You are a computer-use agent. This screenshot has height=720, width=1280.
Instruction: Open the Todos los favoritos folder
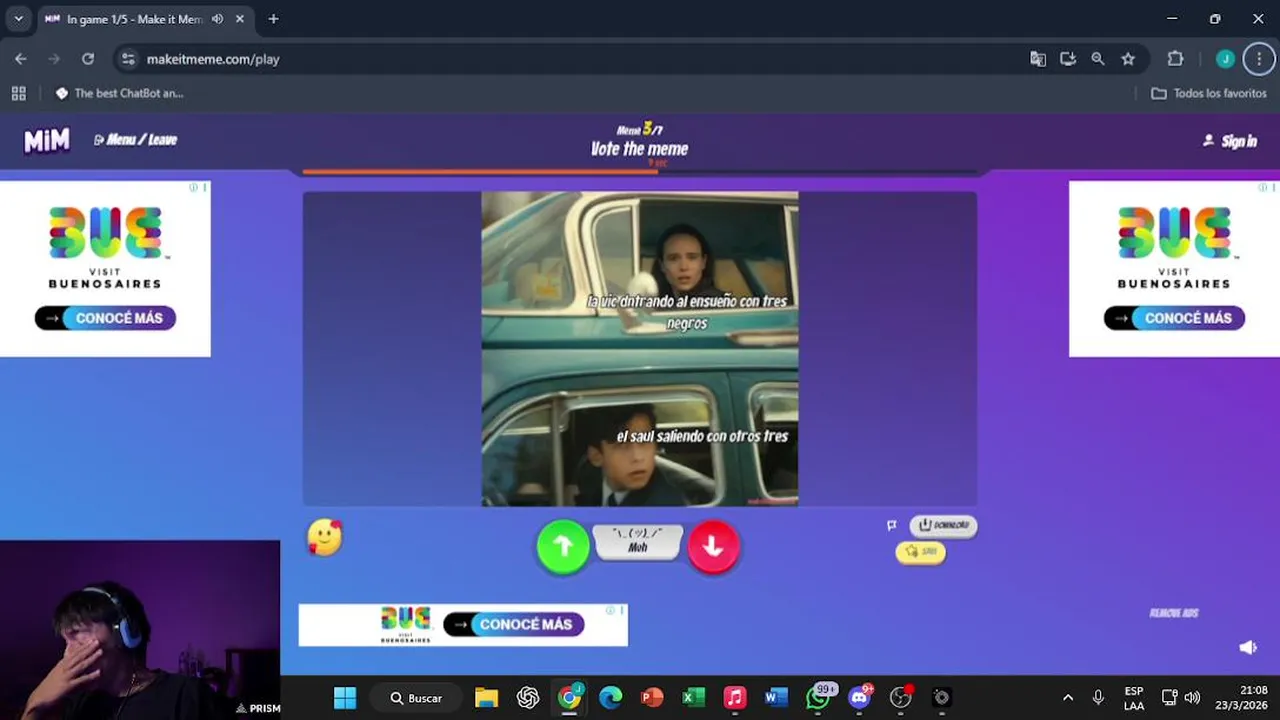tap(1209, 93)
